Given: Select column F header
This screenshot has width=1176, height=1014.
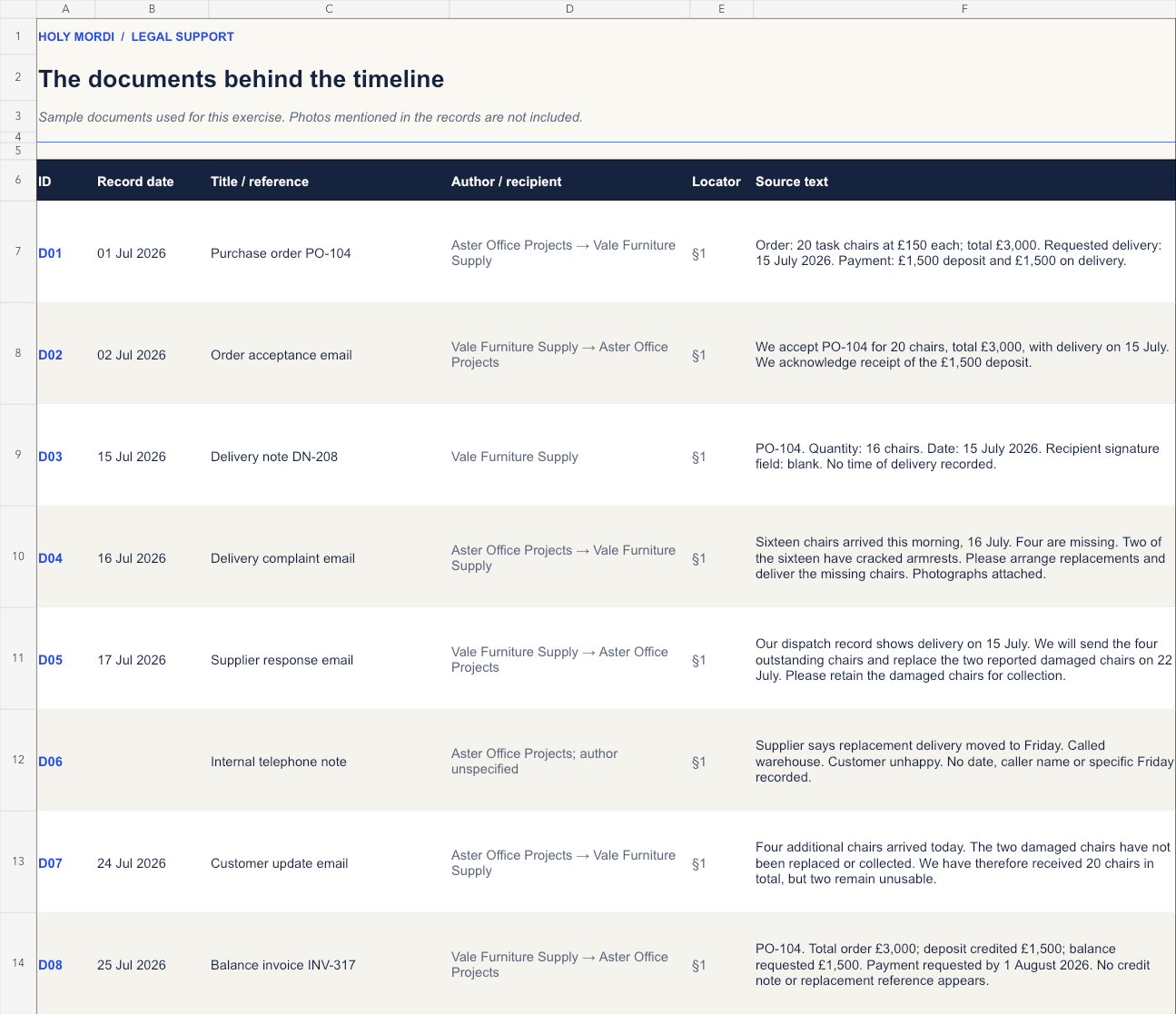Looking at the screenshot, I should [x=964, y=9].
